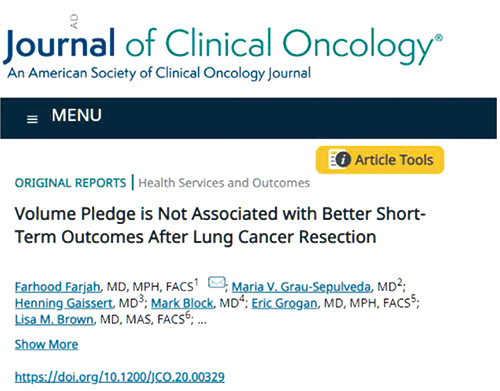This screenshot has width=500, height=391.
Task: Click the MENU label in navigation bar
Action: tap(76, 115)
